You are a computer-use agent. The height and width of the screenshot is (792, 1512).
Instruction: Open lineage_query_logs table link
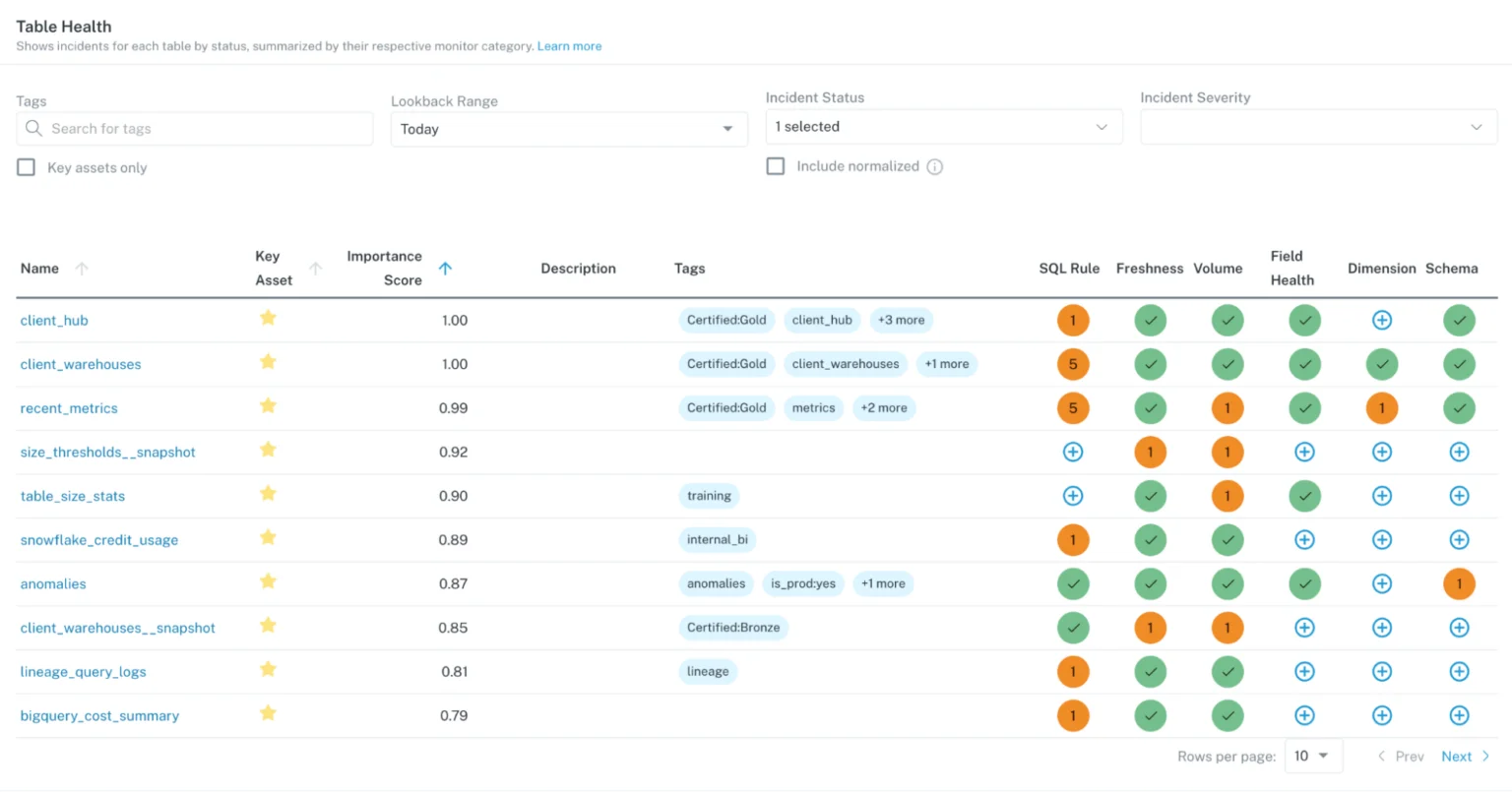[84, 672]
